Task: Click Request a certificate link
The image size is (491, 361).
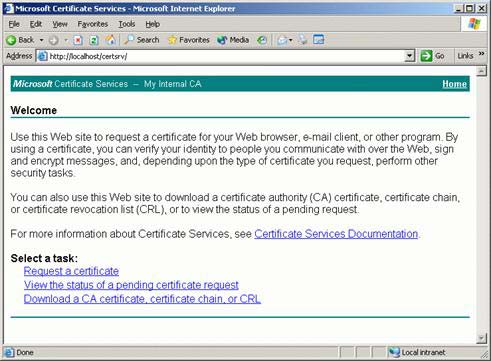Action: [71, 271]
